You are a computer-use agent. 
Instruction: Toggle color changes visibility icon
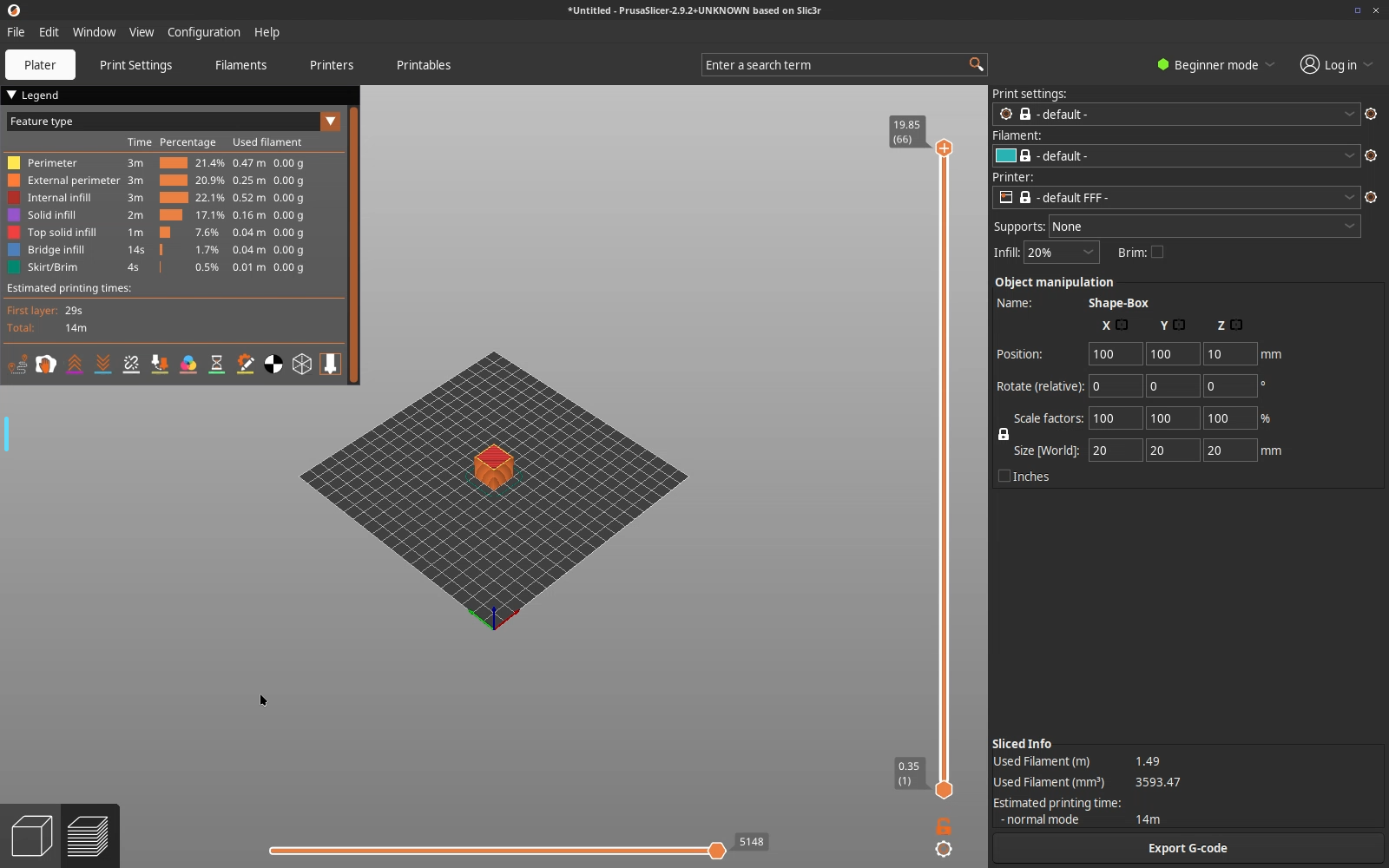point(188,365)
